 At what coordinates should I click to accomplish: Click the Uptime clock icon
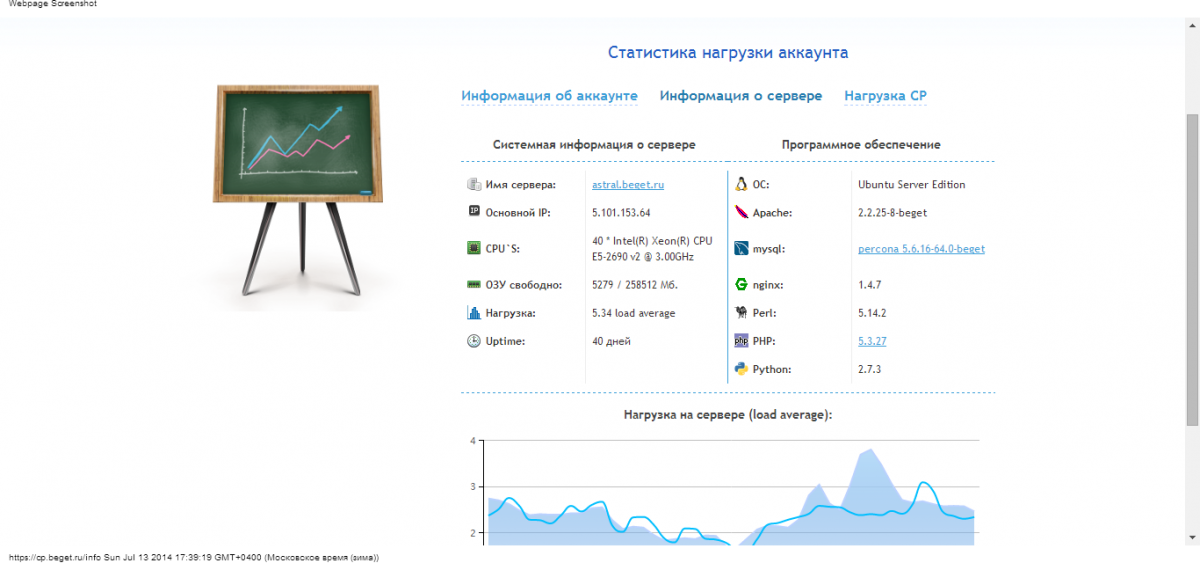(474, 341)
